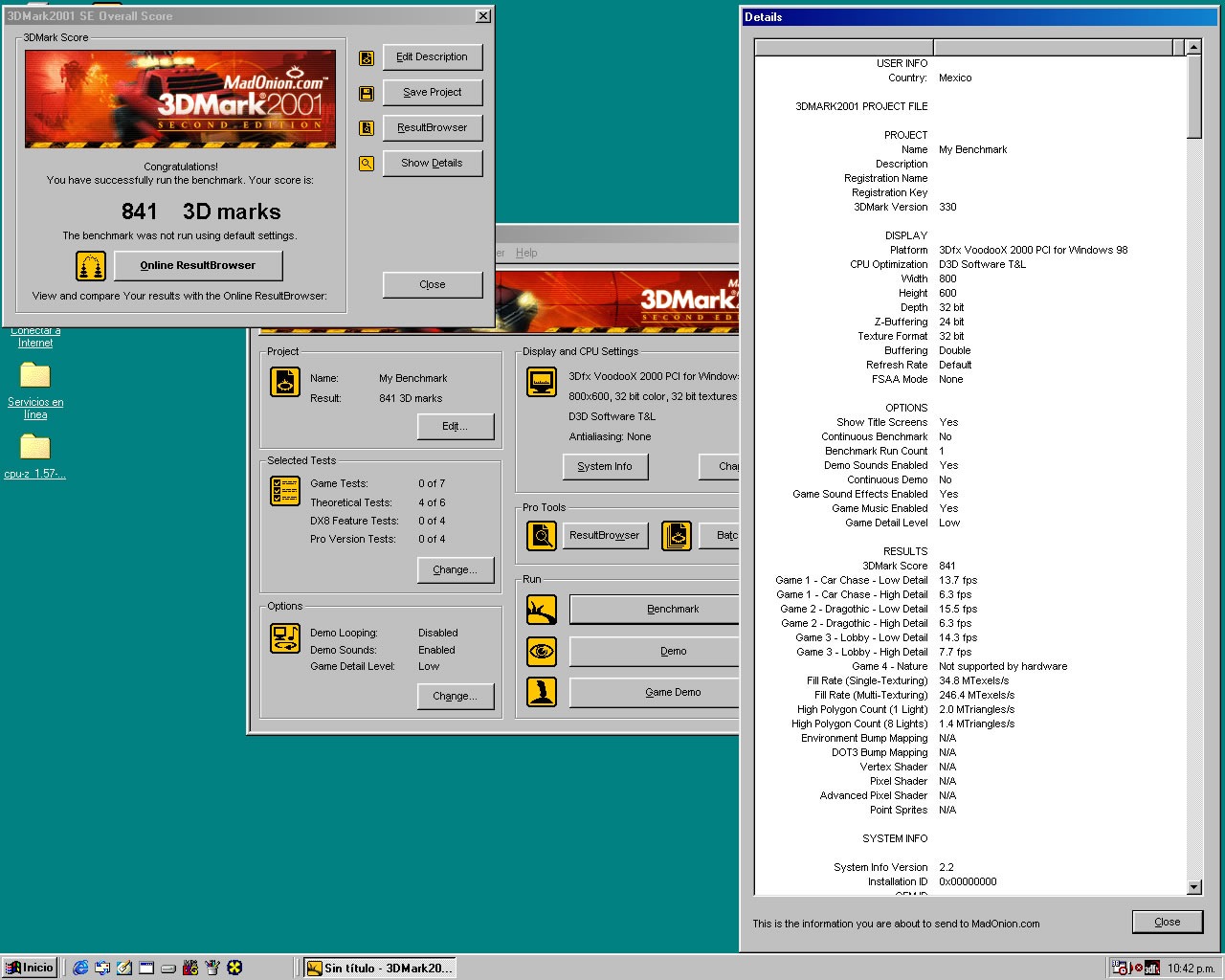The height and width of the screenshot is (980, 1225).
Task: Close Overall Score dialog via title bar X
Action: pos(483,16)
